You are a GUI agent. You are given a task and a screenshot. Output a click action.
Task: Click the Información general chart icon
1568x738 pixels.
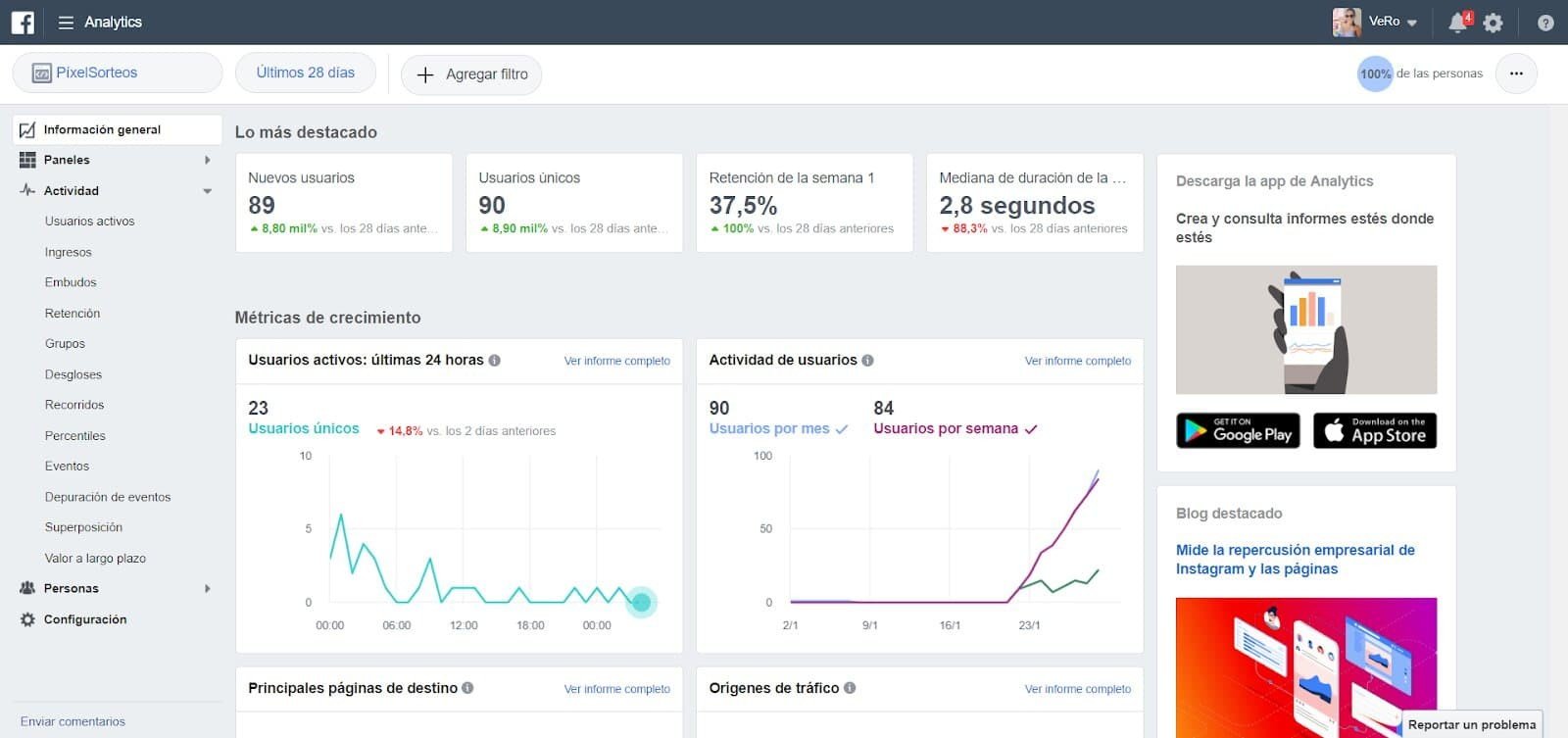click(x=27, y=129)
